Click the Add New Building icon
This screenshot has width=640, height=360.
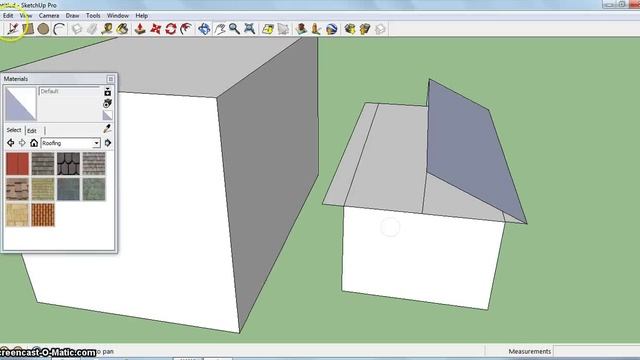[x=301, y=29]
